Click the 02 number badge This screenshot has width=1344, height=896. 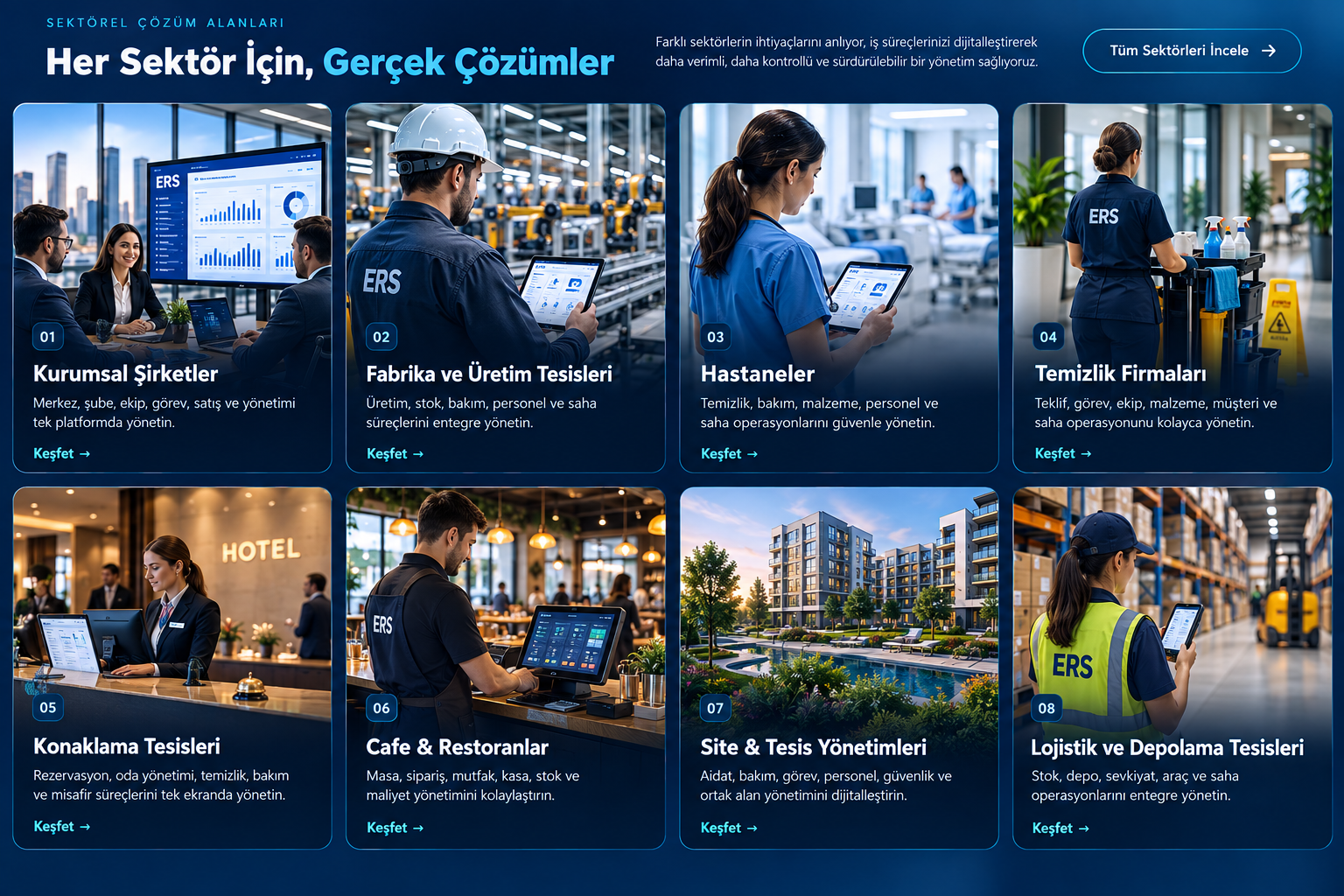tap(381, 337)
